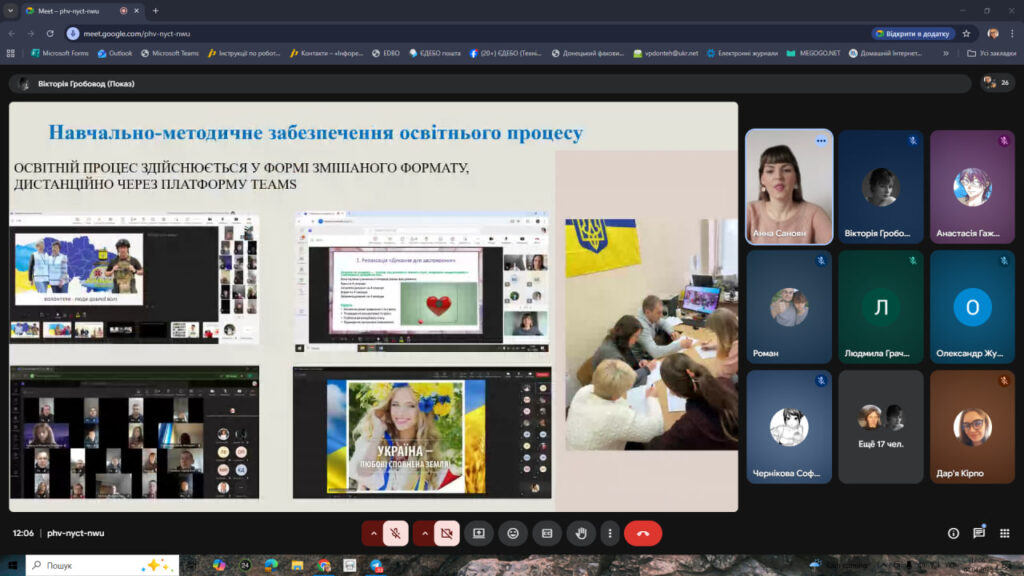Expand audio settings arrow beside microphone
The height and width of the screenshot is (576, 1024).
[372, 533]
